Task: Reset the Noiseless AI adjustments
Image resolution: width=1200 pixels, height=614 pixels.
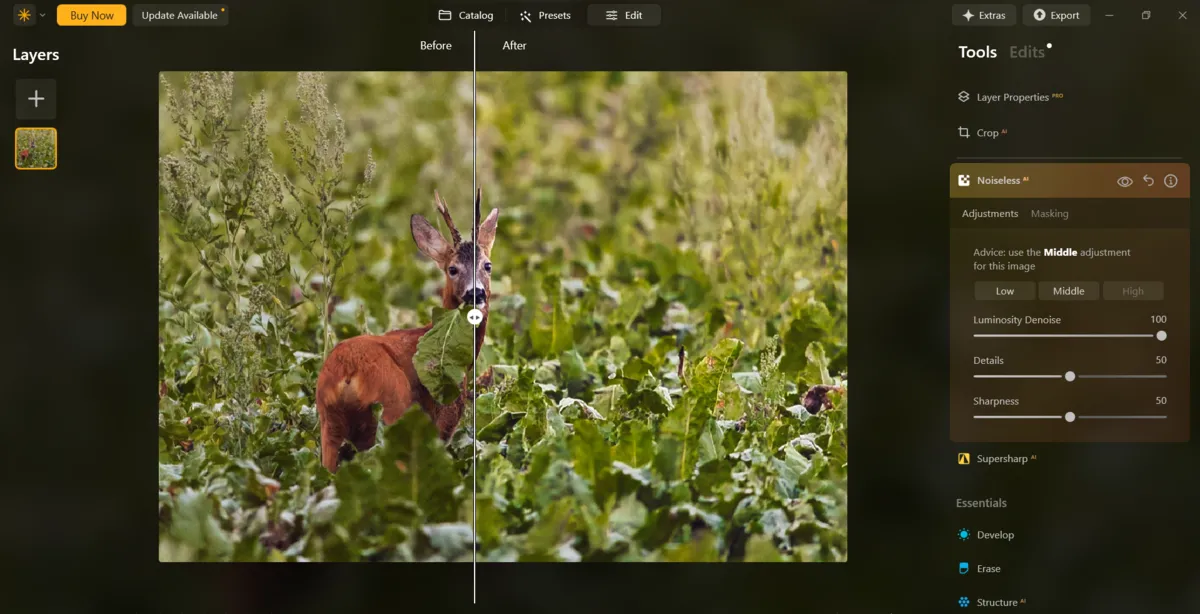Action: coord(1148,180)
